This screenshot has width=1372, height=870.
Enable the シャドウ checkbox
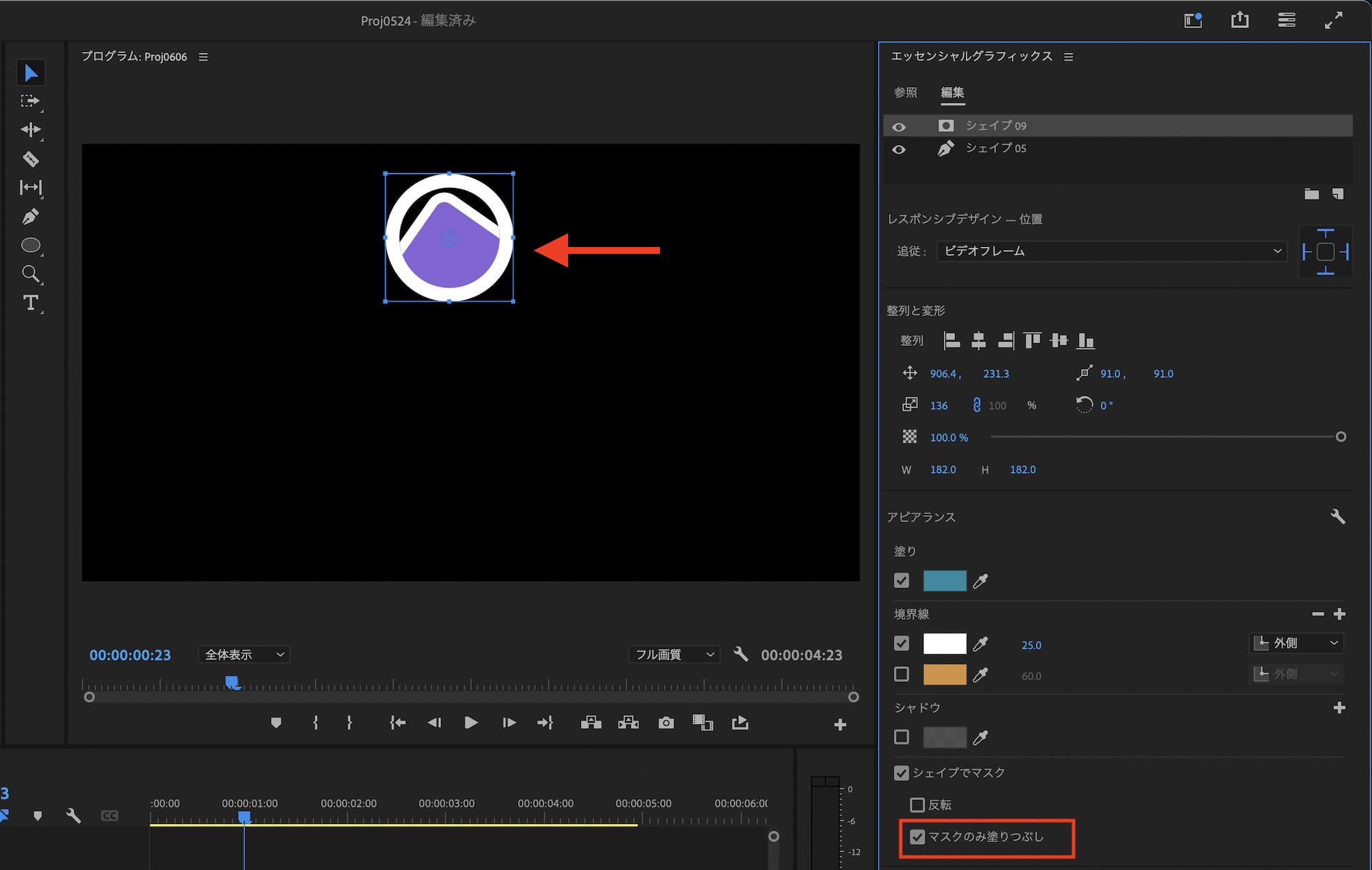(x=902, y=738)
